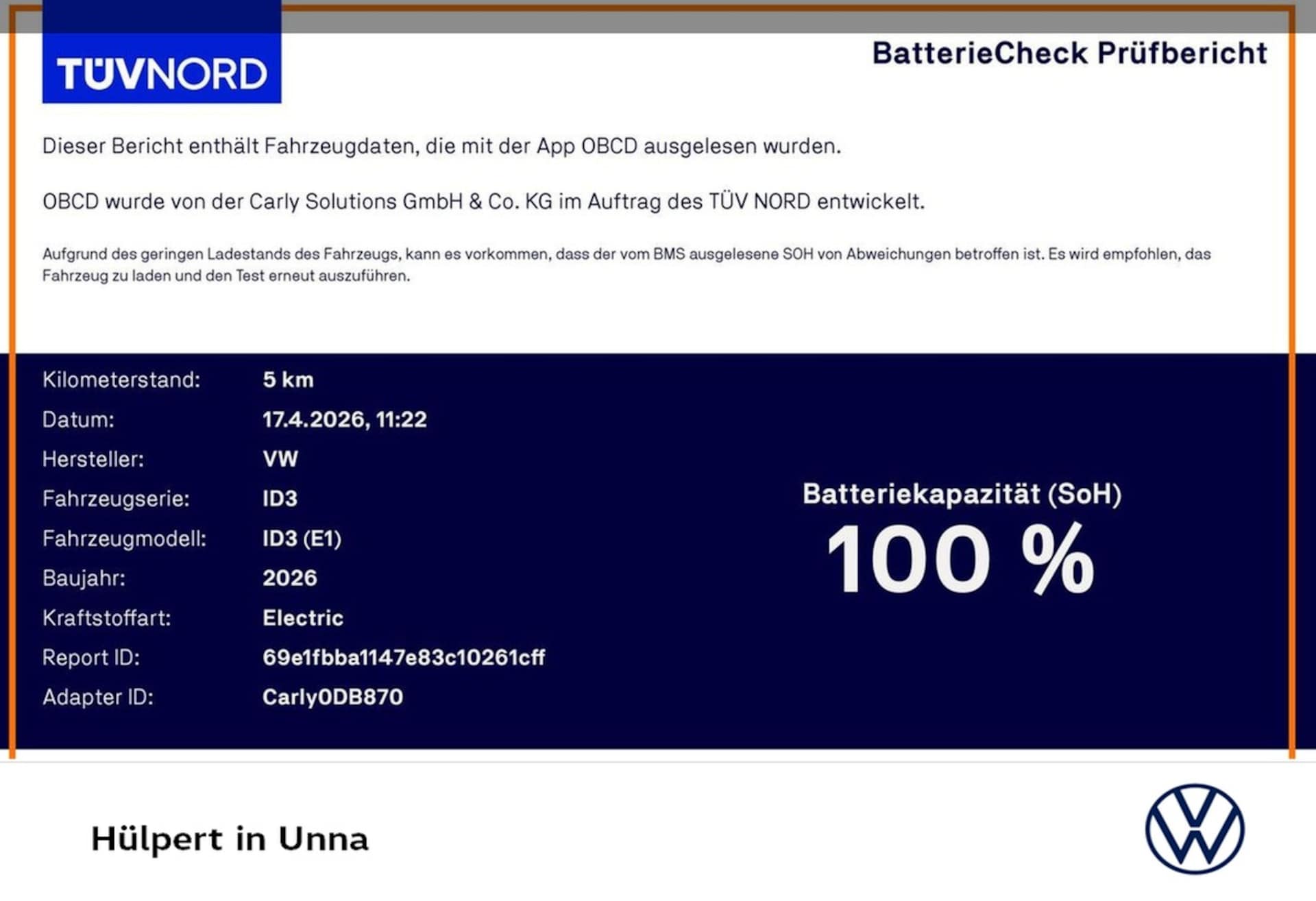Click the Hersteller: label
Viewport: 1316px width, 901px height.
[x=93, y=459]
